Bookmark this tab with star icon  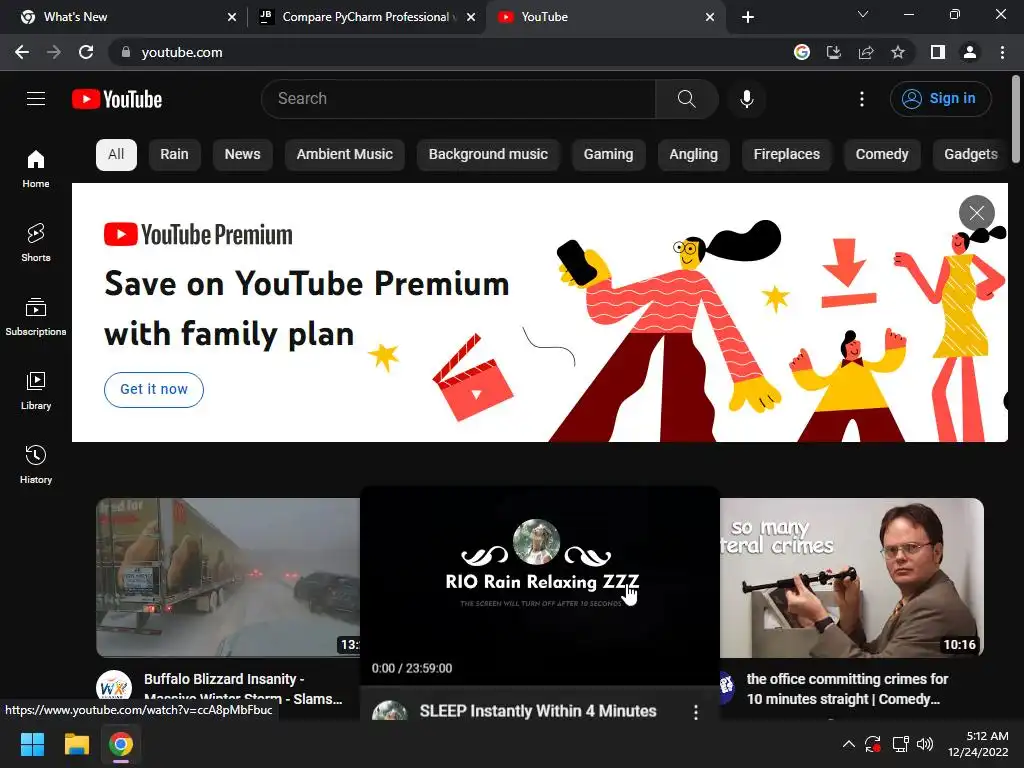898,52
